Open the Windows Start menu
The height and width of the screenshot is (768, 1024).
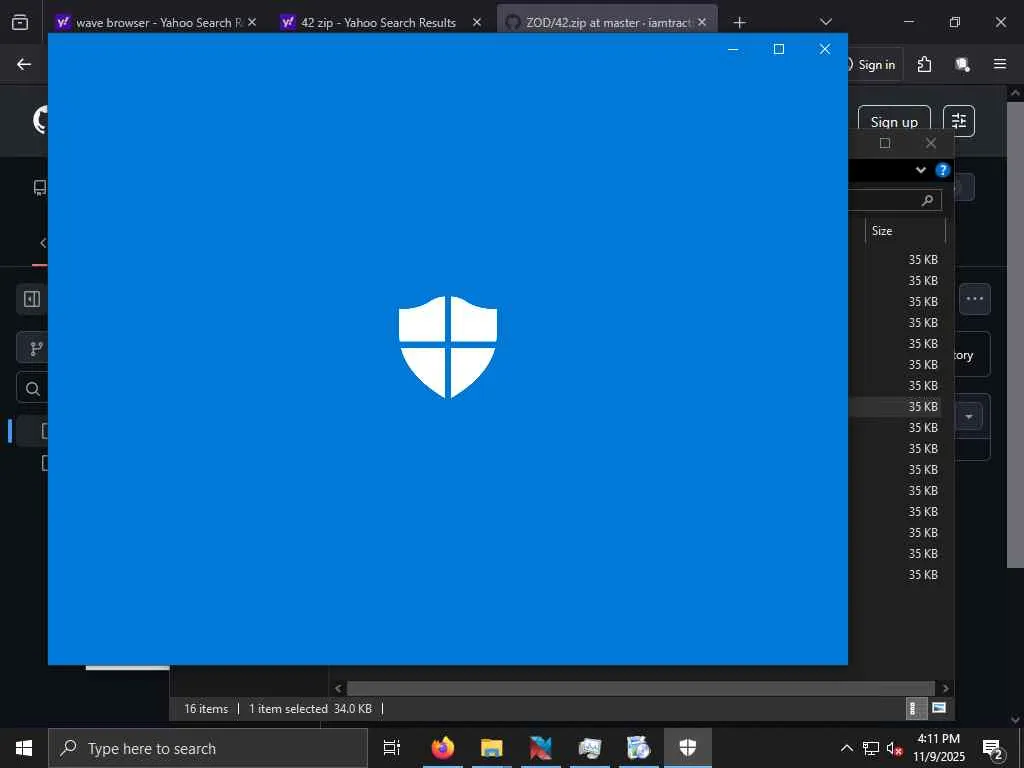click(x=24, y=748)
